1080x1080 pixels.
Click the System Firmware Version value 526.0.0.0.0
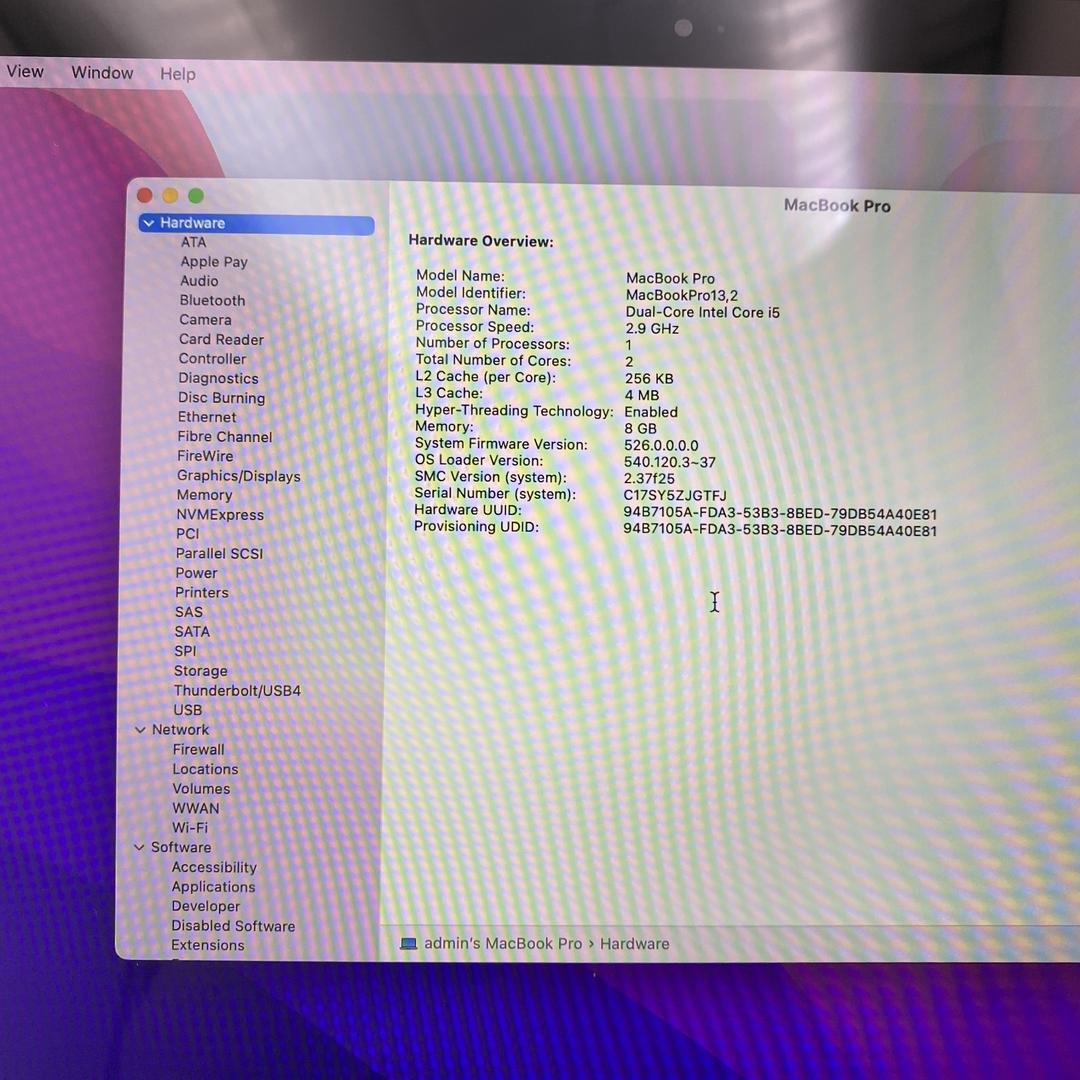tap(661, 446)
